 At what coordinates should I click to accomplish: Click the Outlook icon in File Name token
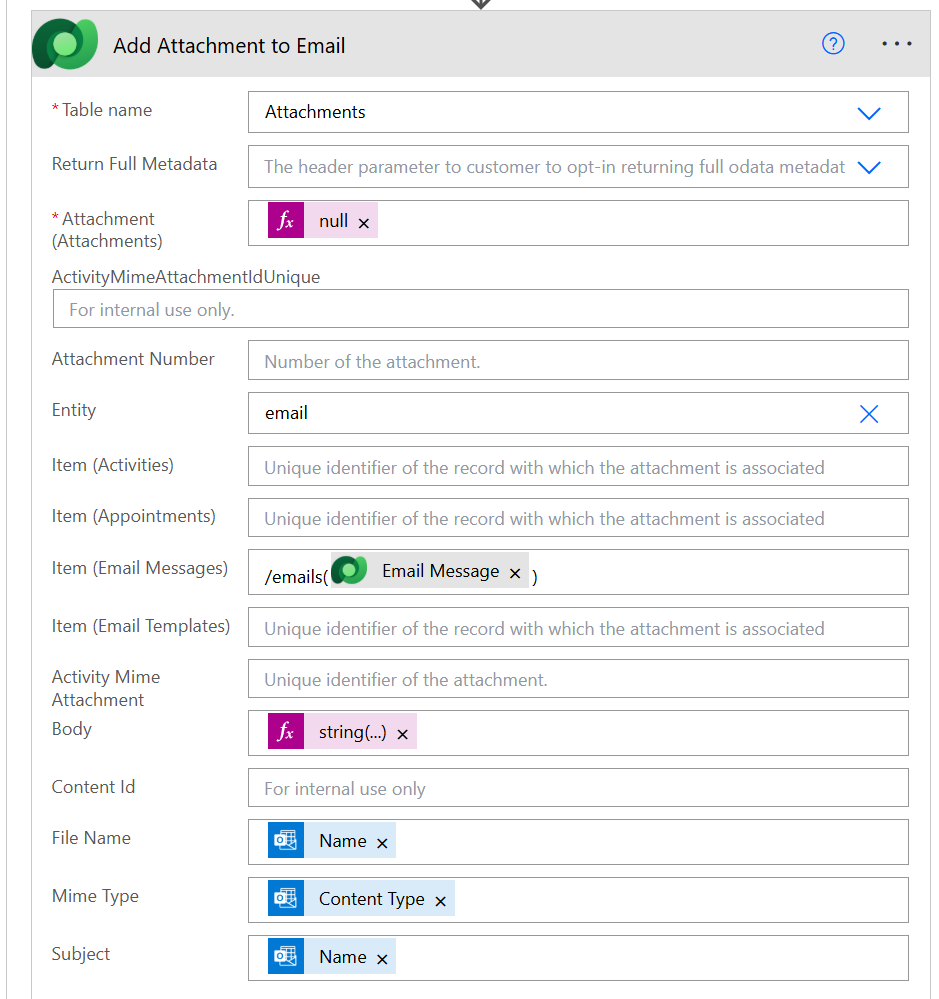coord(286,841)
